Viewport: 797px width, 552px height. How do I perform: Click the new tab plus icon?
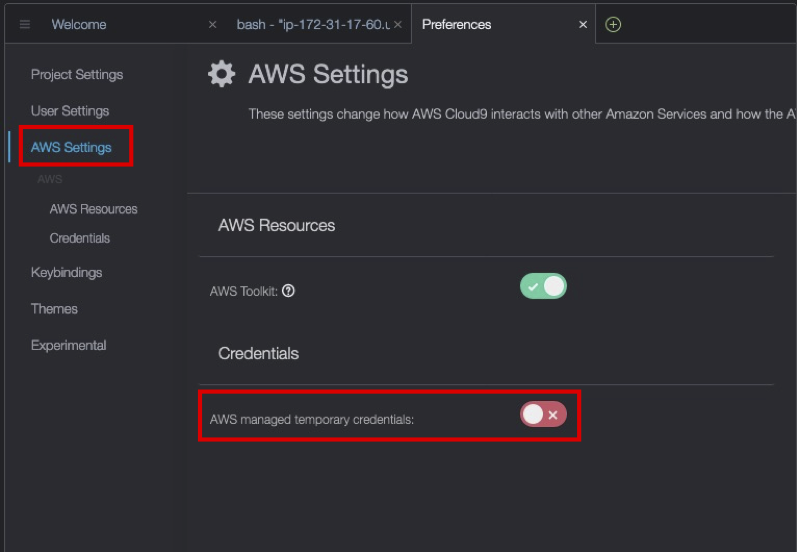click(613, 24)
